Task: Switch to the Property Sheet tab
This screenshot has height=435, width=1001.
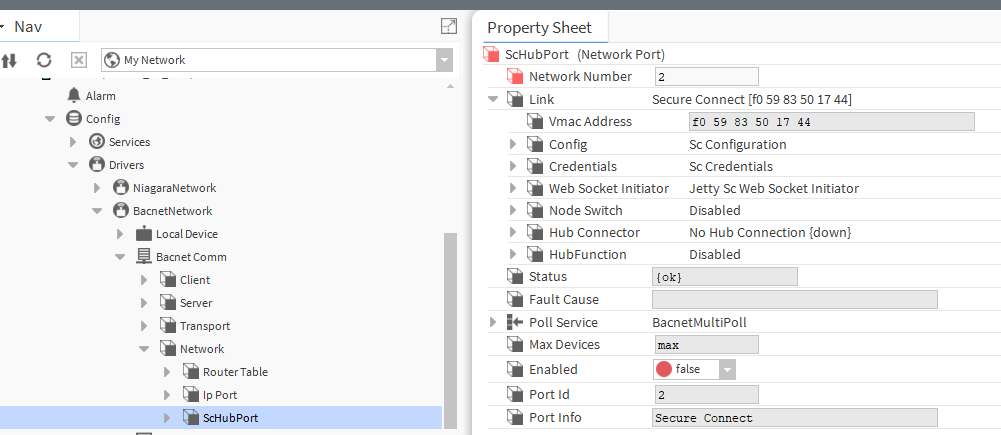Action: pos(539,28)
